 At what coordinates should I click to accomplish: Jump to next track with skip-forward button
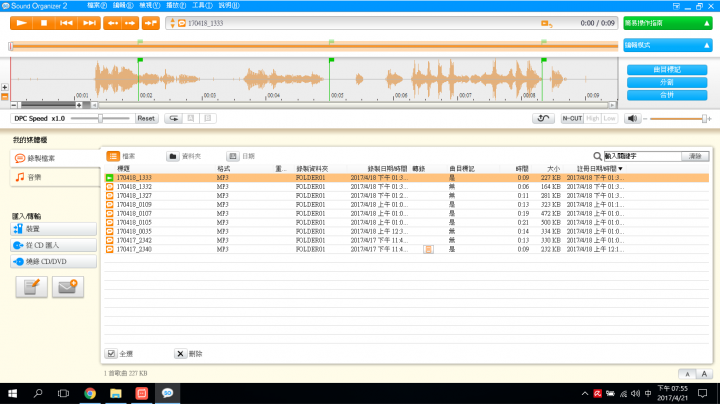pyautogui.click(x=89, y=23)
